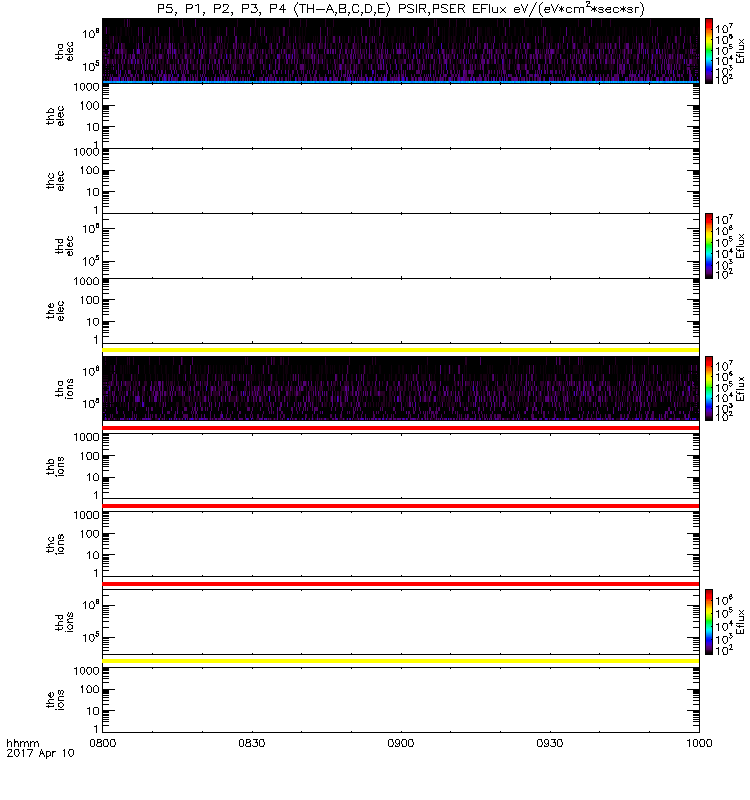Select the "tha elec" panel label
750x800 pixels.
pyautogui.click(x=65, y=51)
